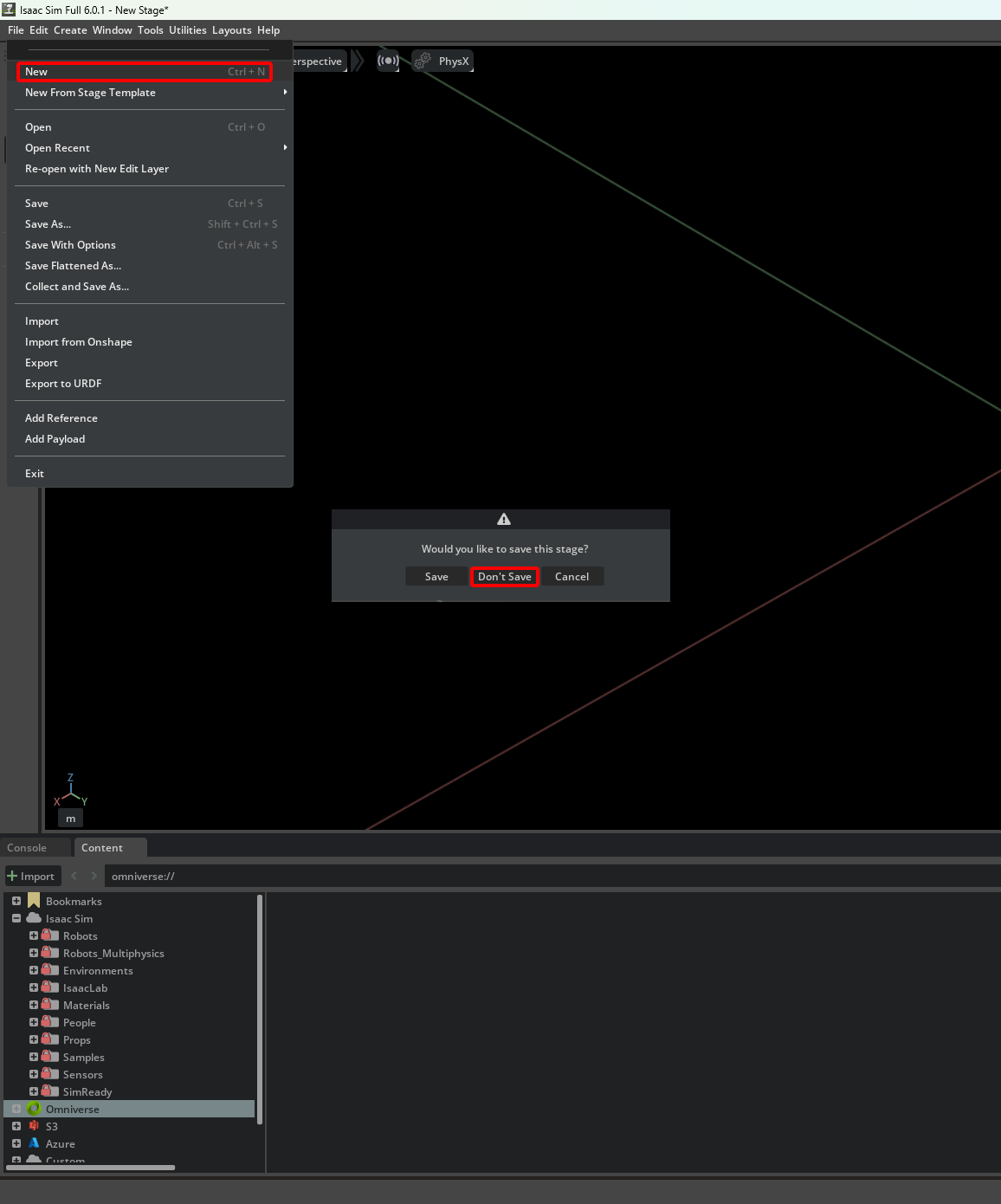
Task: Click the Import button in Content panel
Action: click(32, 876)
